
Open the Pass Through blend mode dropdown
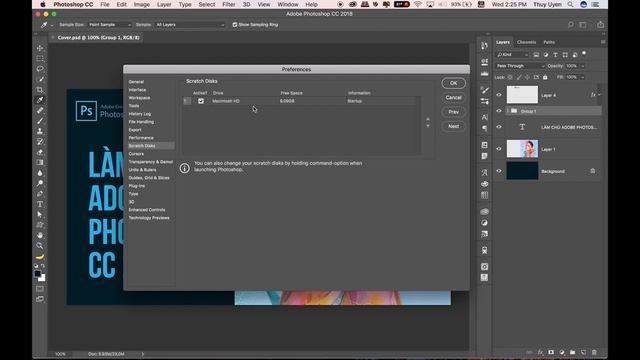pos(520,66)
